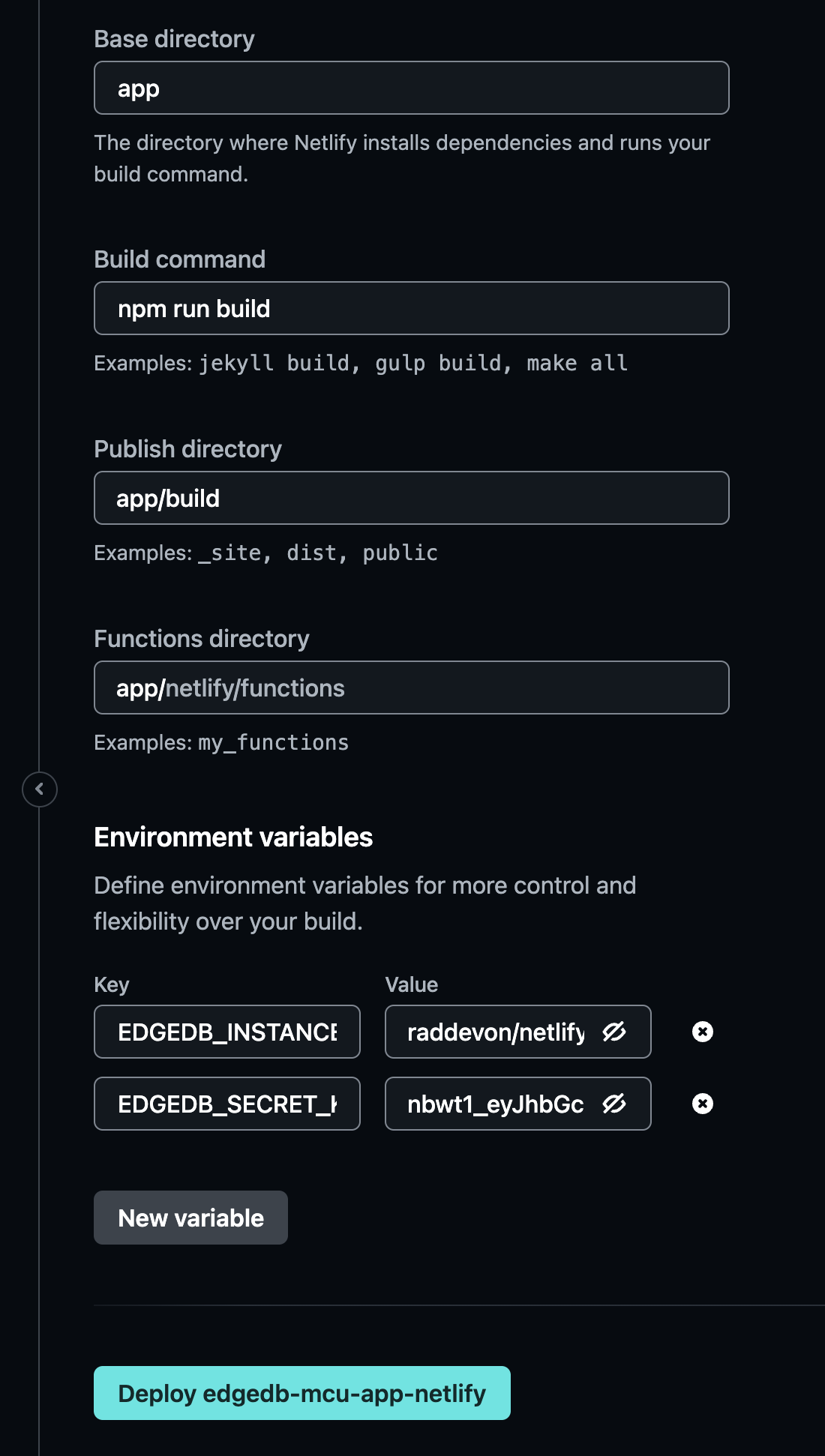
Task: Edit the Build command field
Action: [x=411, y=309]
